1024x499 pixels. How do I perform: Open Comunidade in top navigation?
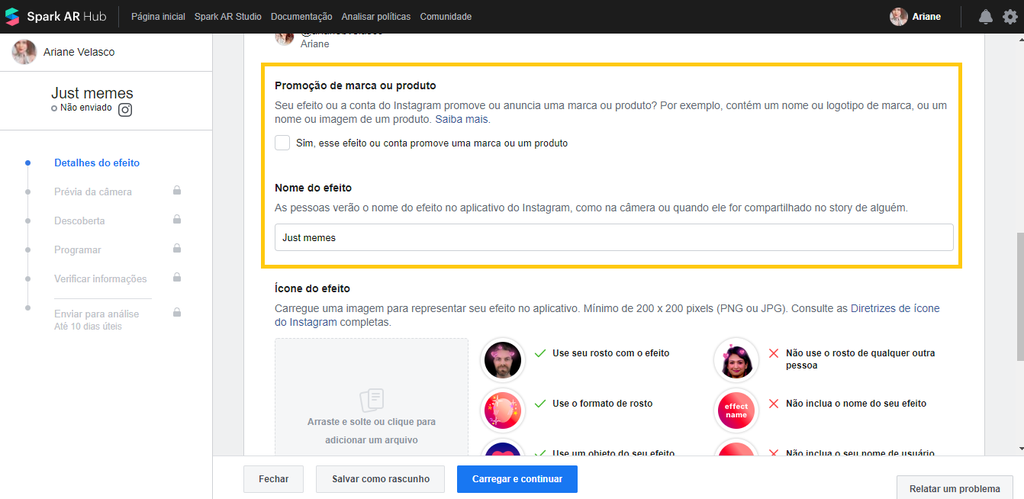[x=445, y=17]
